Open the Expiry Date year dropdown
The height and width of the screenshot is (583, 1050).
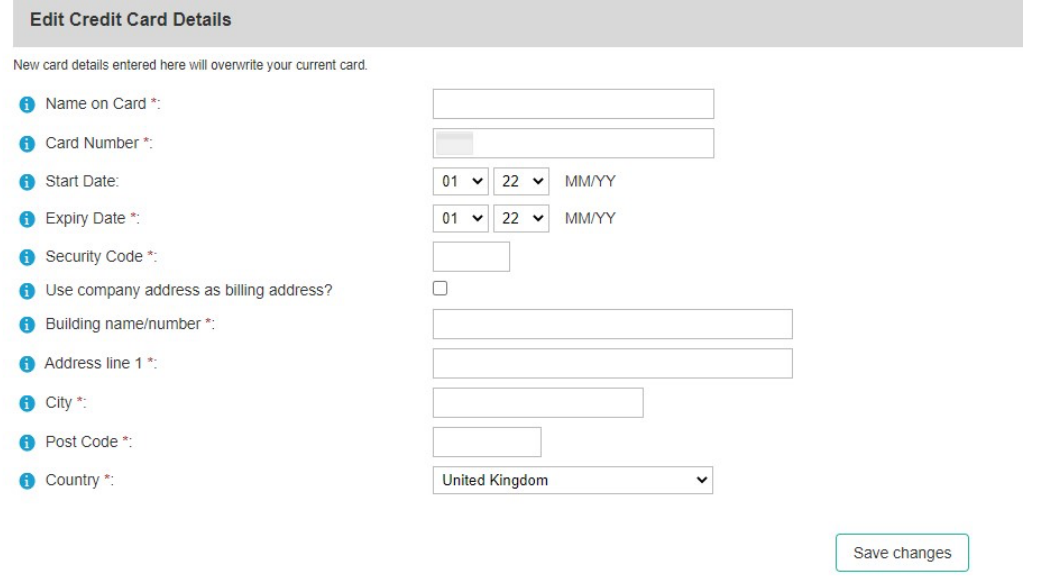tap(521, 218)
